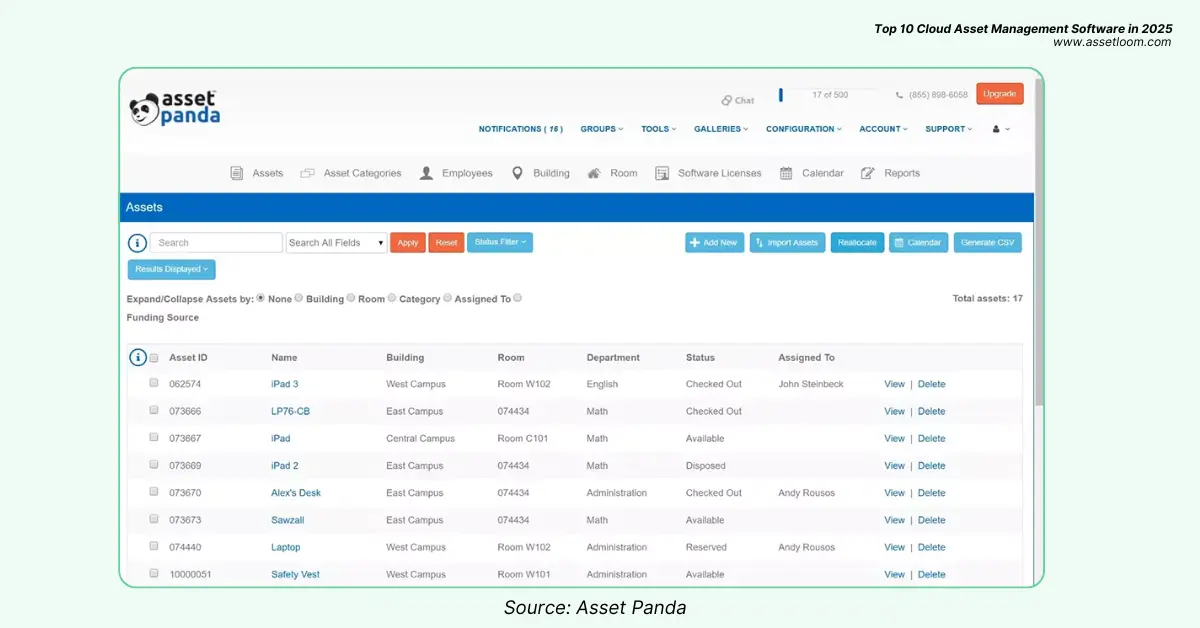Check the checkbox for asset 062574

[x=153, y=383]
